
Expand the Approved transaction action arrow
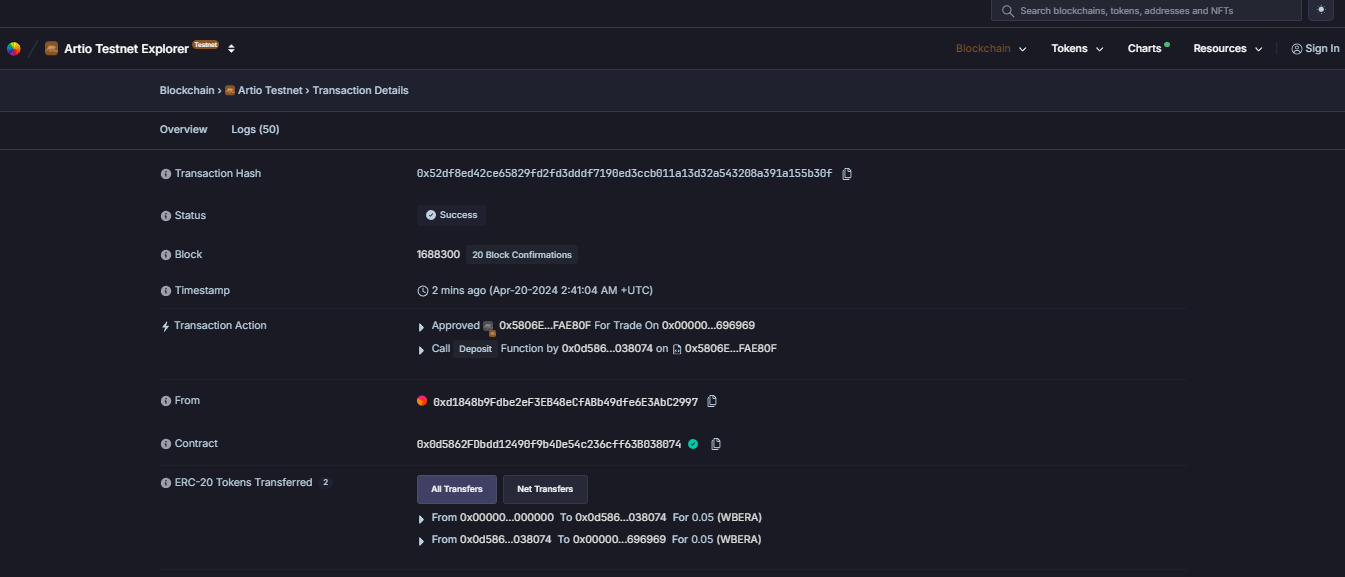421,327
